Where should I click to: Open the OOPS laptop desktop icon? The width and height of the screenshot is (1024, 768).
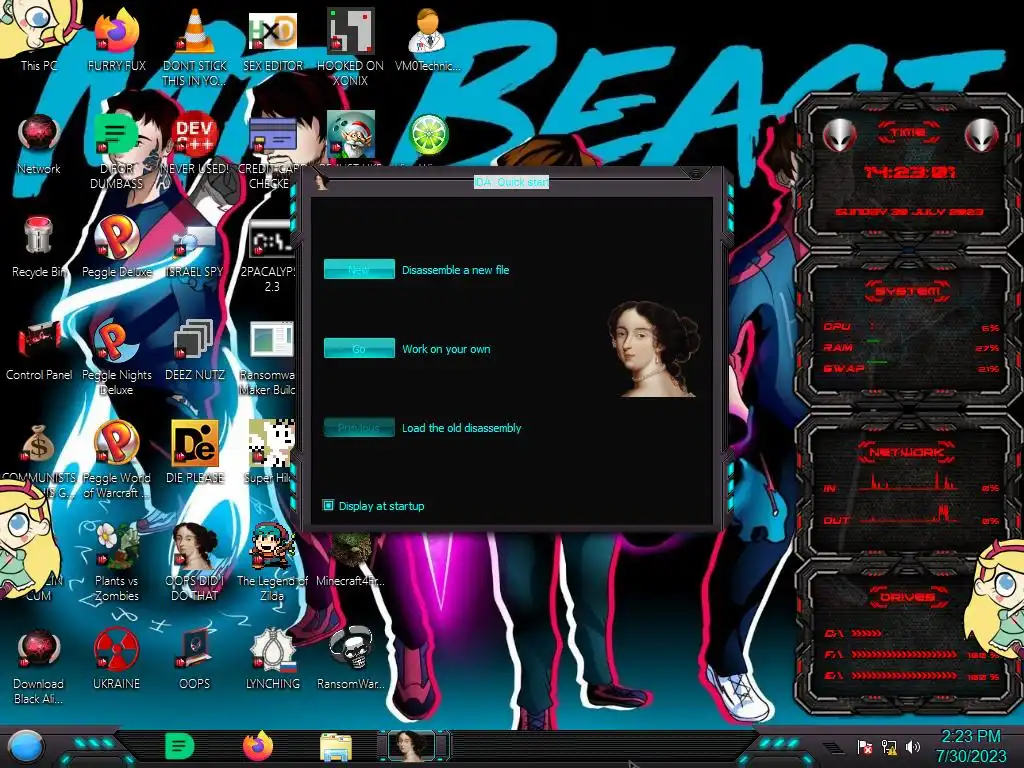195,658
